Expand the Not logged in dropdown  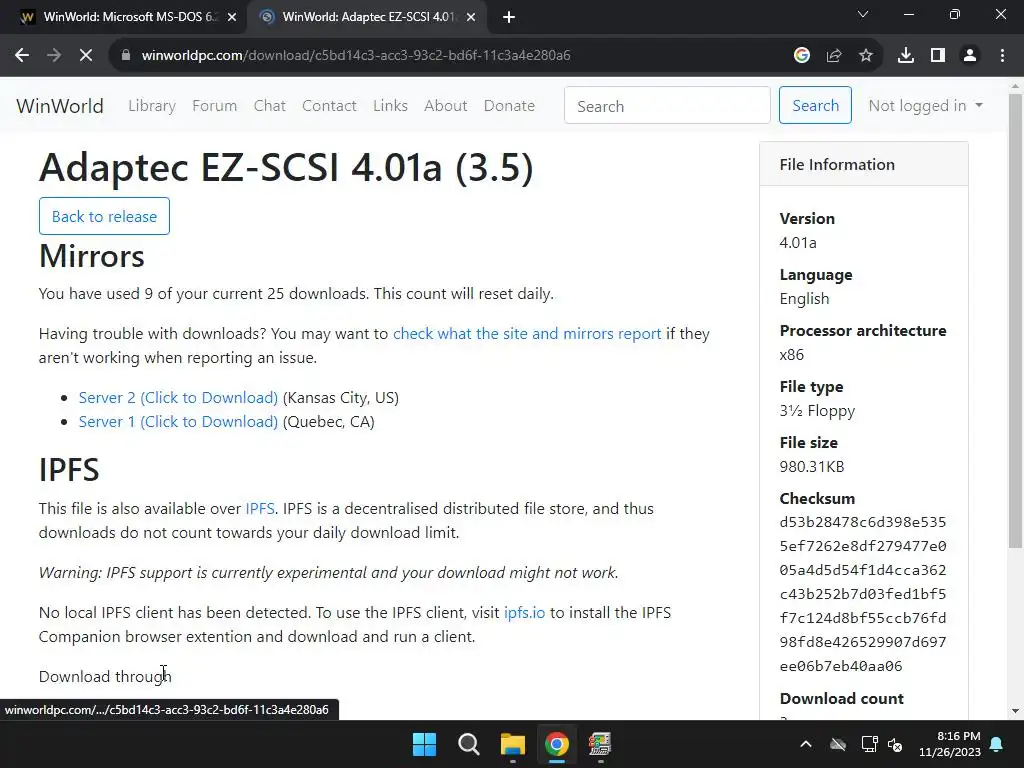tap(925, 106)
